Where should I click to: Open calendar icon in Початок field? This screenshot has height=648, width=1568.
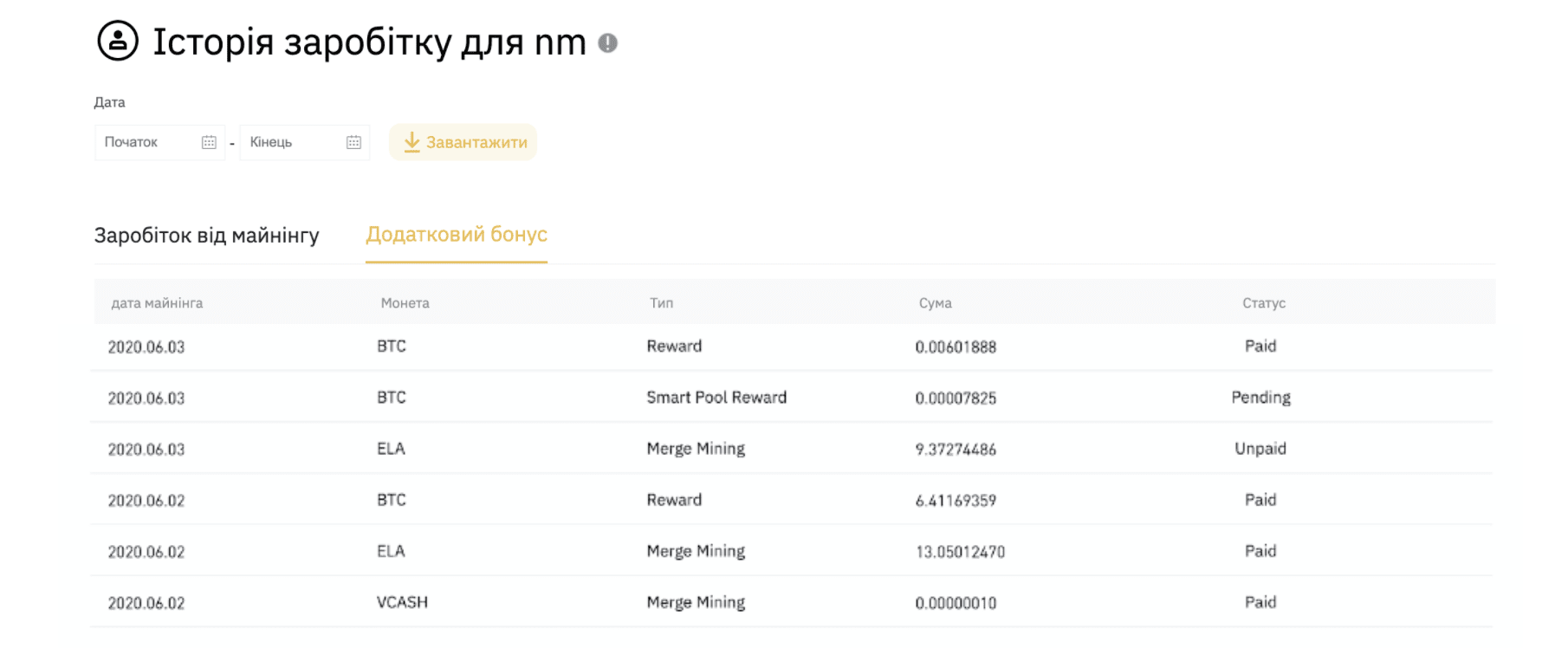click(x=209, y=142)
